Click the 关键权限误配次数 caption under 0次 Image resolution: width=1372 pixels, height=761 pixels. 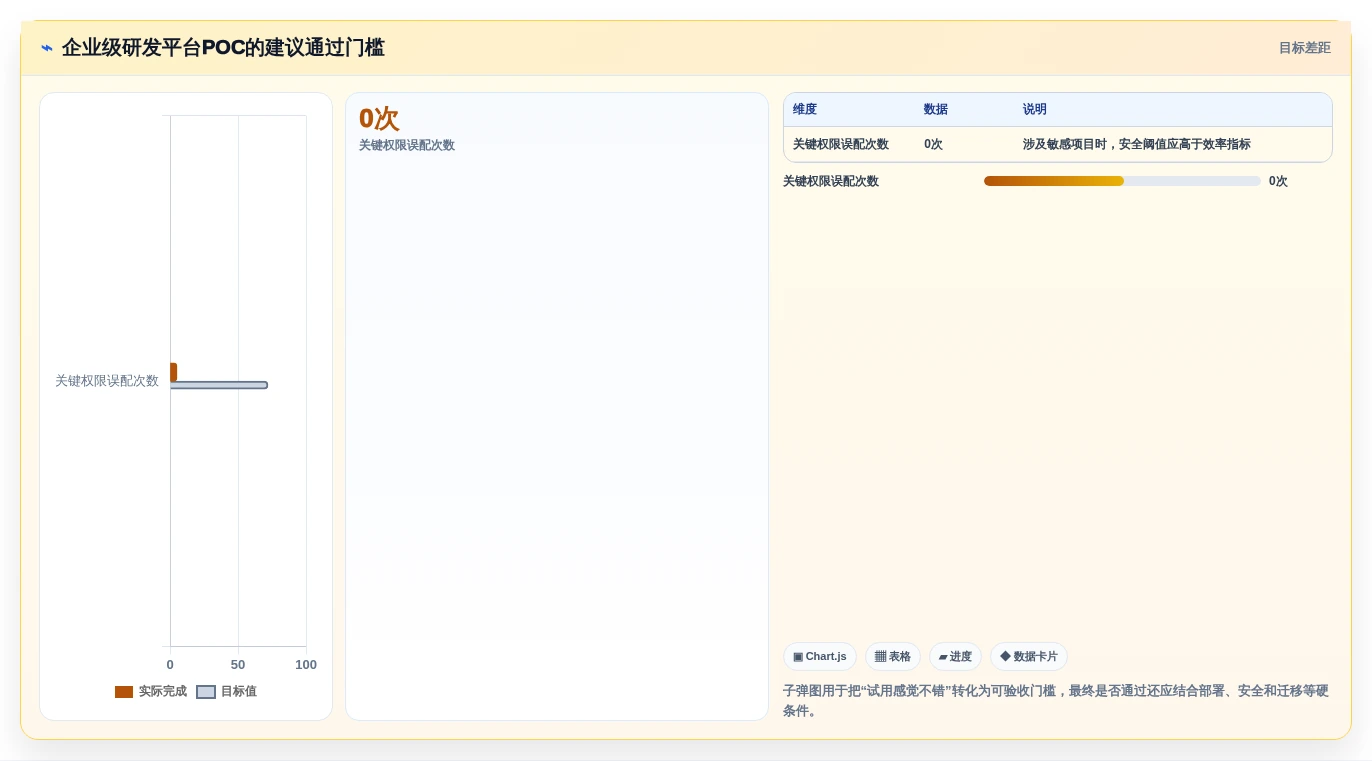click(407, 145)
